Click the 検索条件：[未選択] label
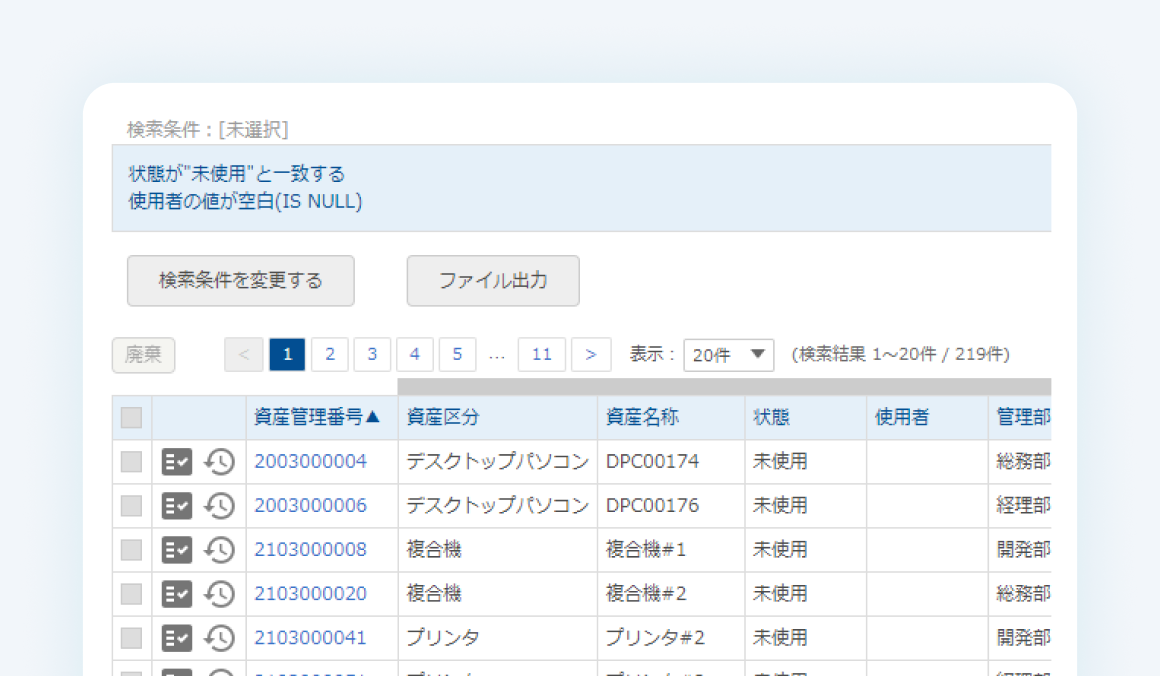Screen dimensions: 1160x676 (208, 129)
